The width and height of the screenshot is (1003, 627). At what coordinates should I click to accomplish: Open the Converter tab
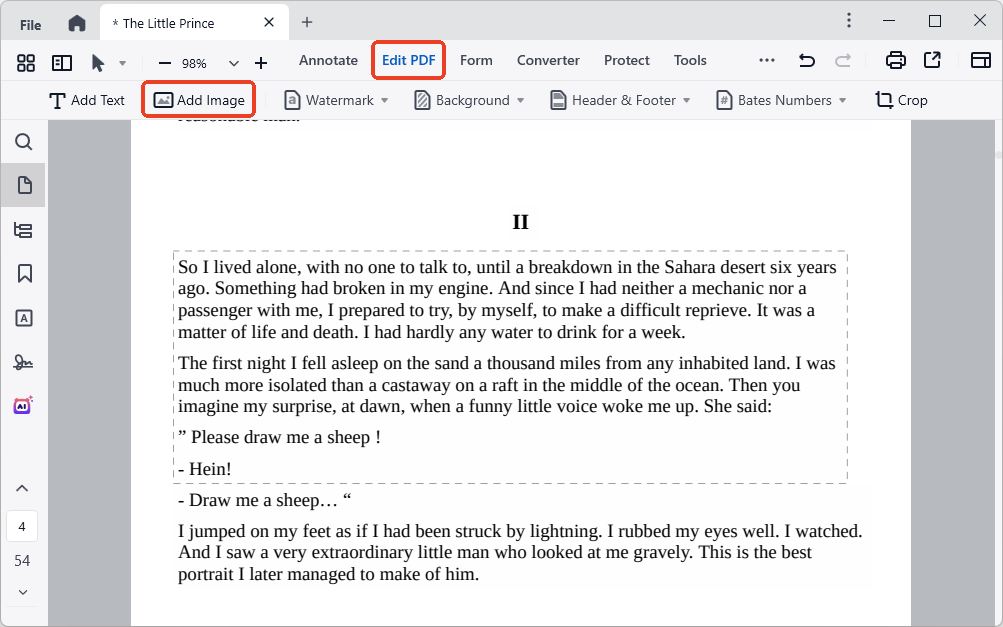[x=548, y=60]
